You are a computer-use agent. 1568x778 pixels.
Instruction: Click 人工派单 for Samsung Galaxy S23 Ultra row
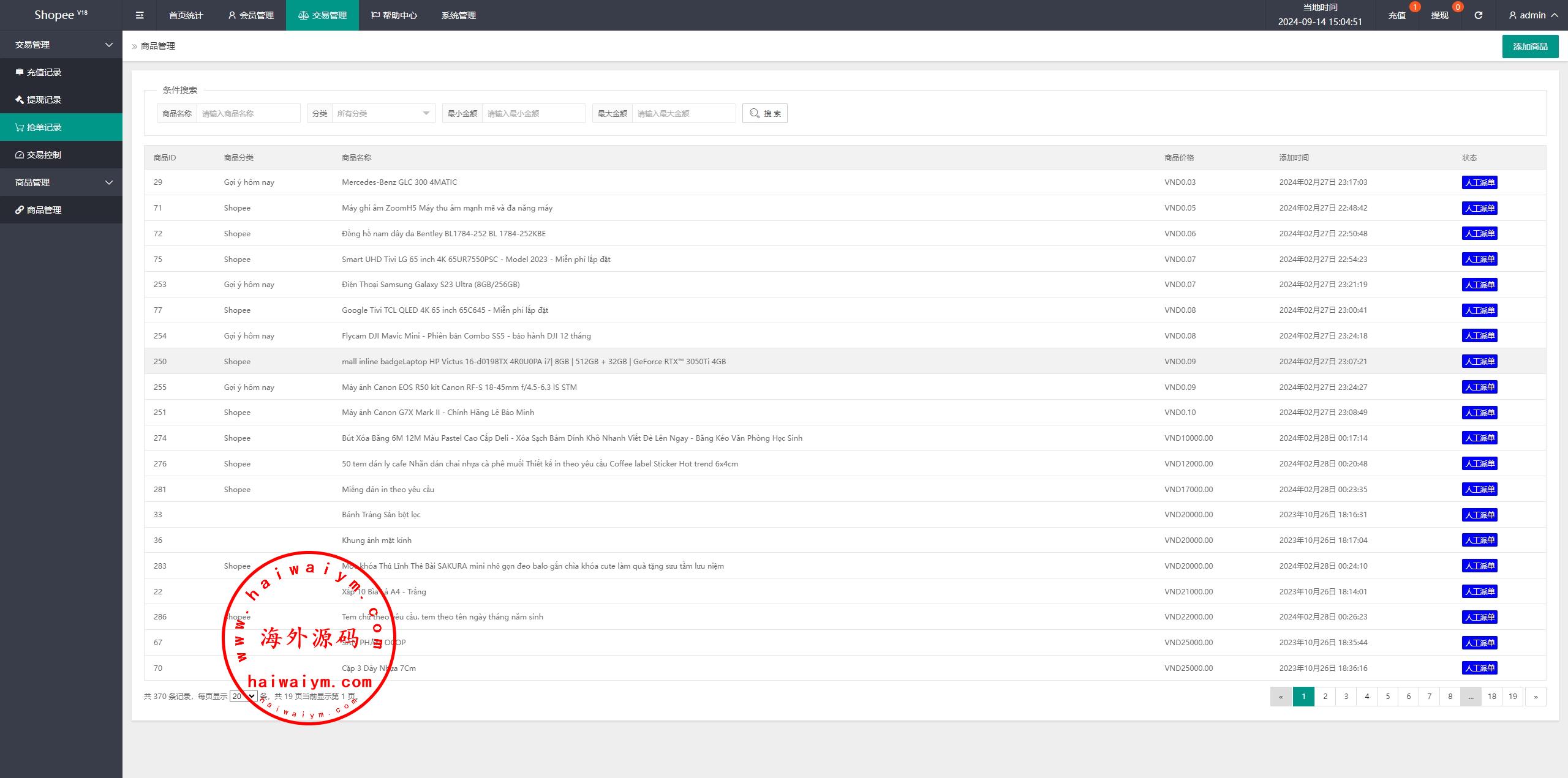click(1480, 285)
